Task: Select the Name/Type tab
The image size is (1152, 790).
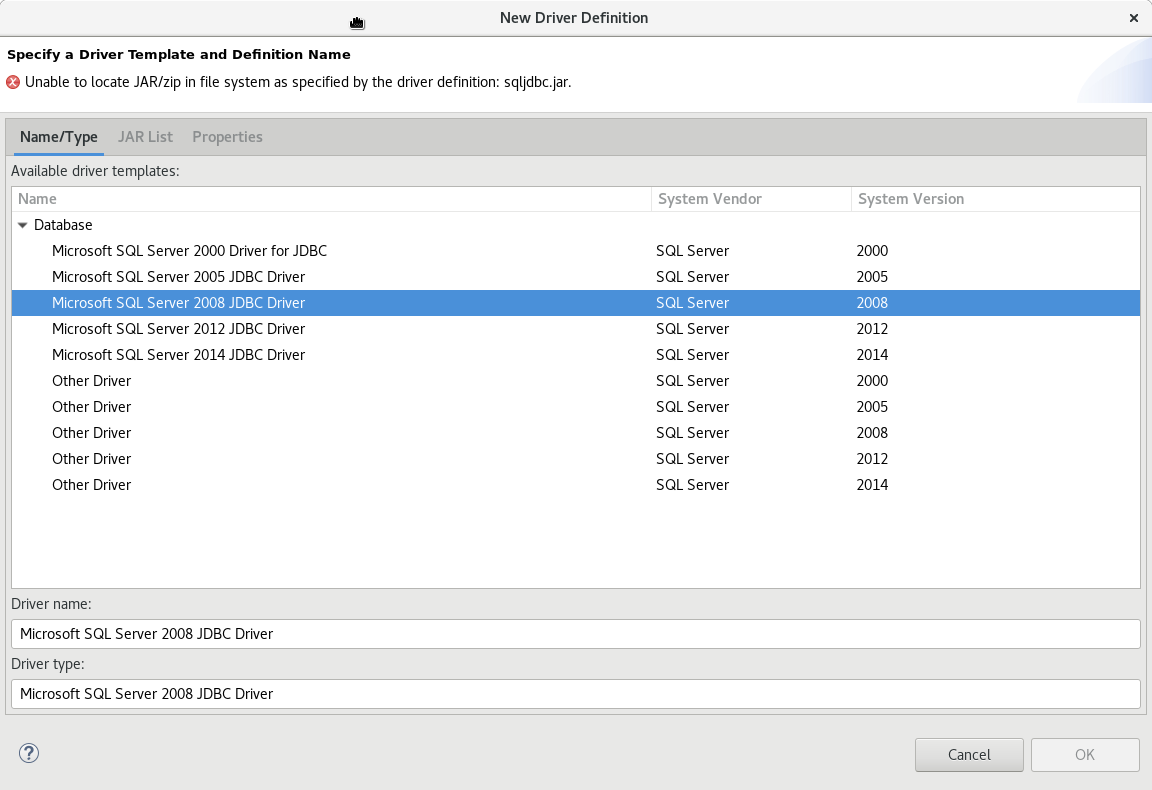Action: 59,137
